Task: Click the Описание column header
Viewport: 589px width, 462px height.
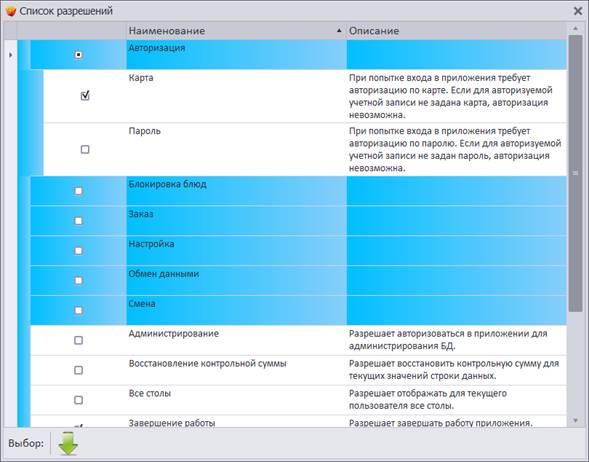Action: click(x=456, y=31)
